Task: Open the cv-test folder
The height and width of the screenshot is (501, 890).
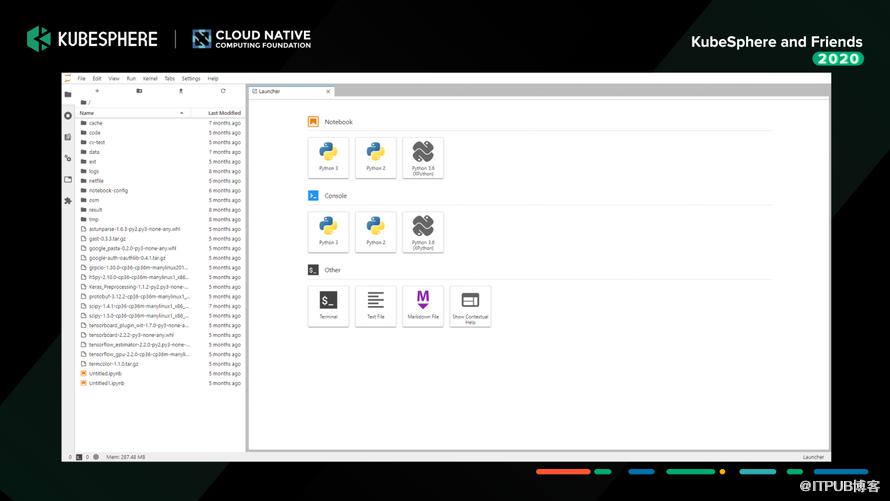Action: 161,142
